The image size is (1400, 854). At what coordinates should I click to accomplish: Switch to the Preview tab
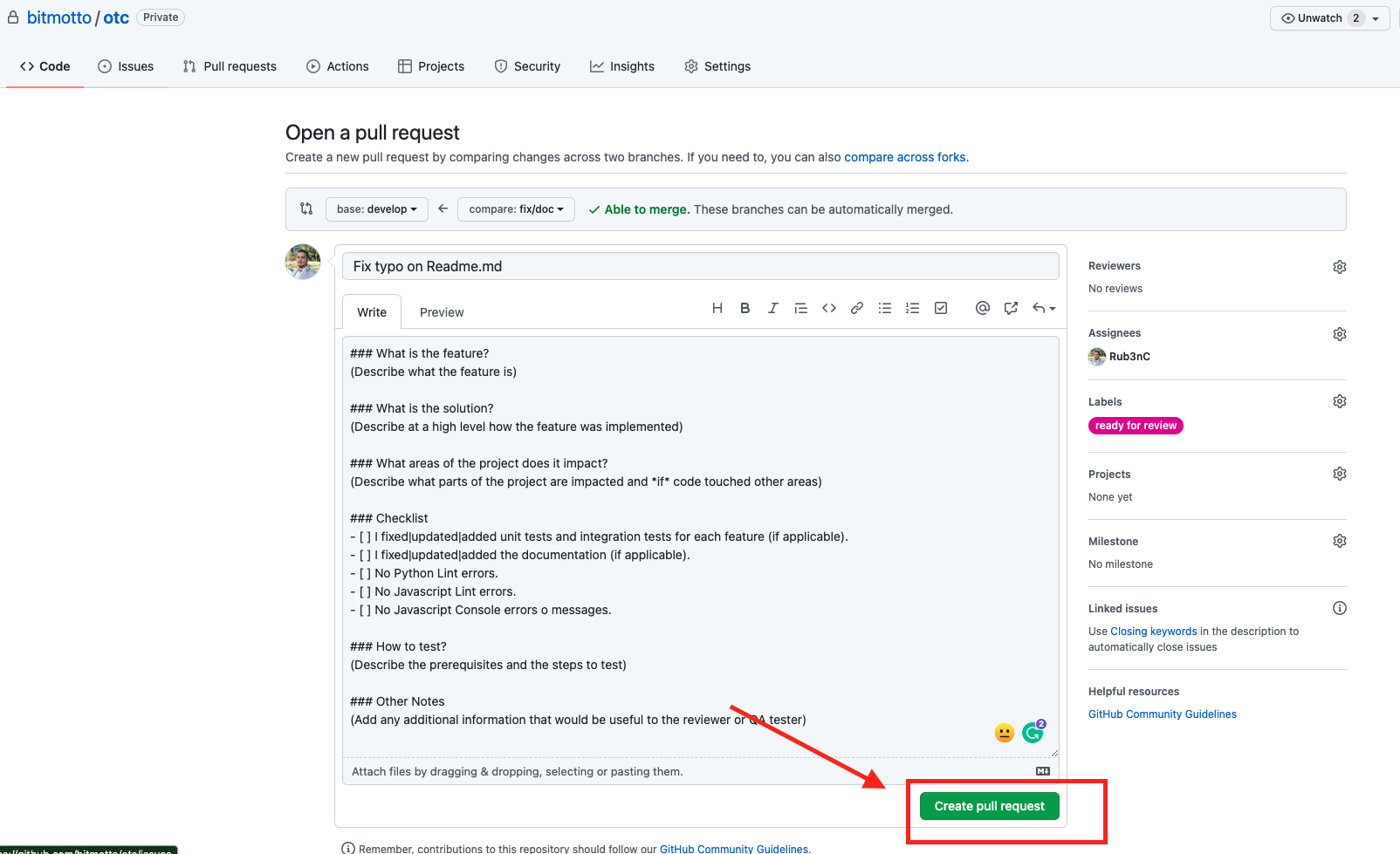pyautogui.click(x=442, y=312)
